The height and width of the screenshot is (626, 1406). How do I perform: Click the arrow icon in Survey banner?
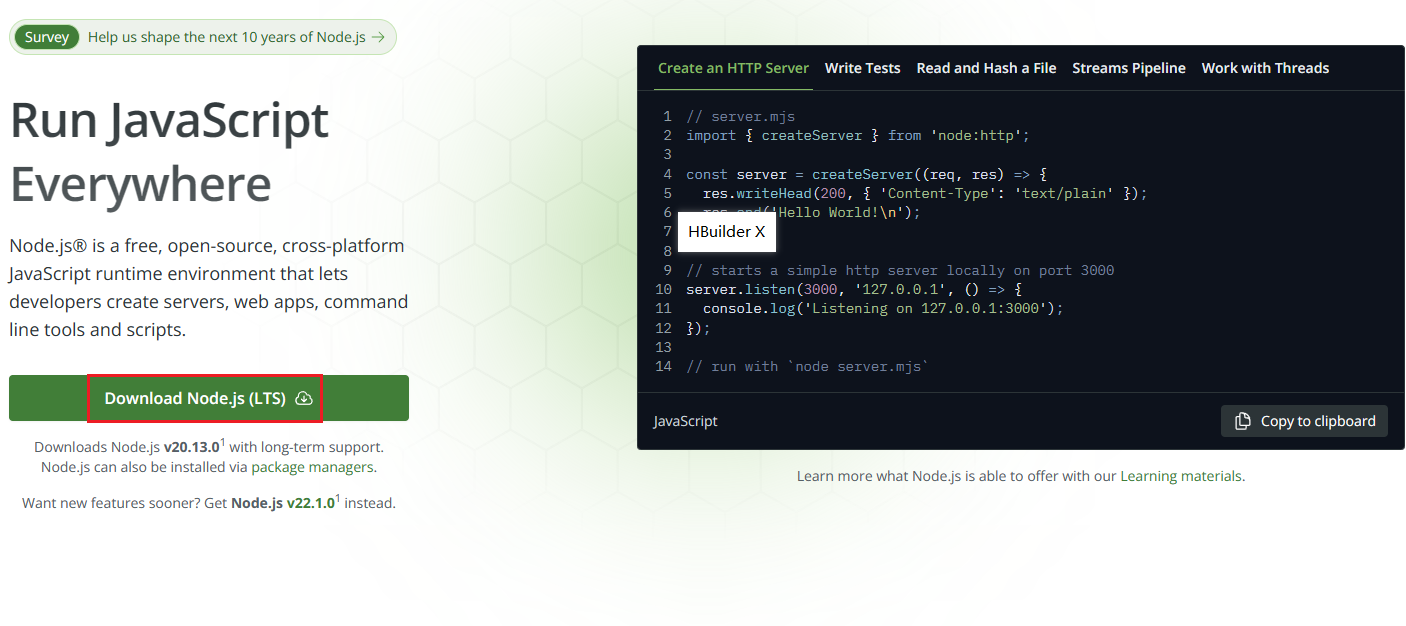click(378, 37)
